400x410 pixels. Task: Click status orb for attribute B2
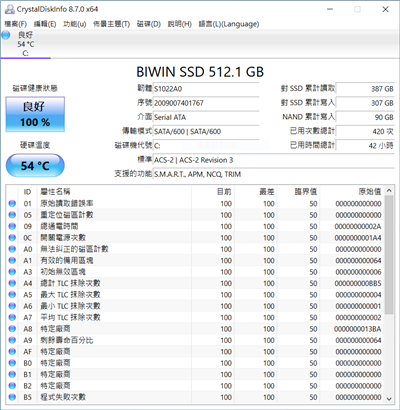pyautogui.click(x=12, y=386)
